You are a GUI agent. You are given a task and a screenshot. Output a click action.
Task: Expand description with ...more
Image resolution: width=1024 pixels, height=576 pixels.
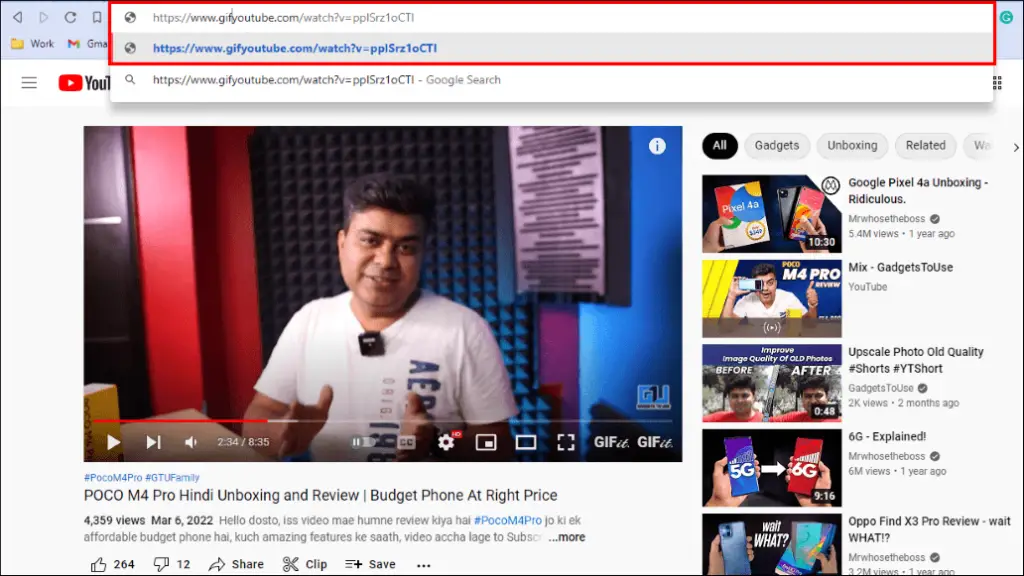click(x=566, y=537)
